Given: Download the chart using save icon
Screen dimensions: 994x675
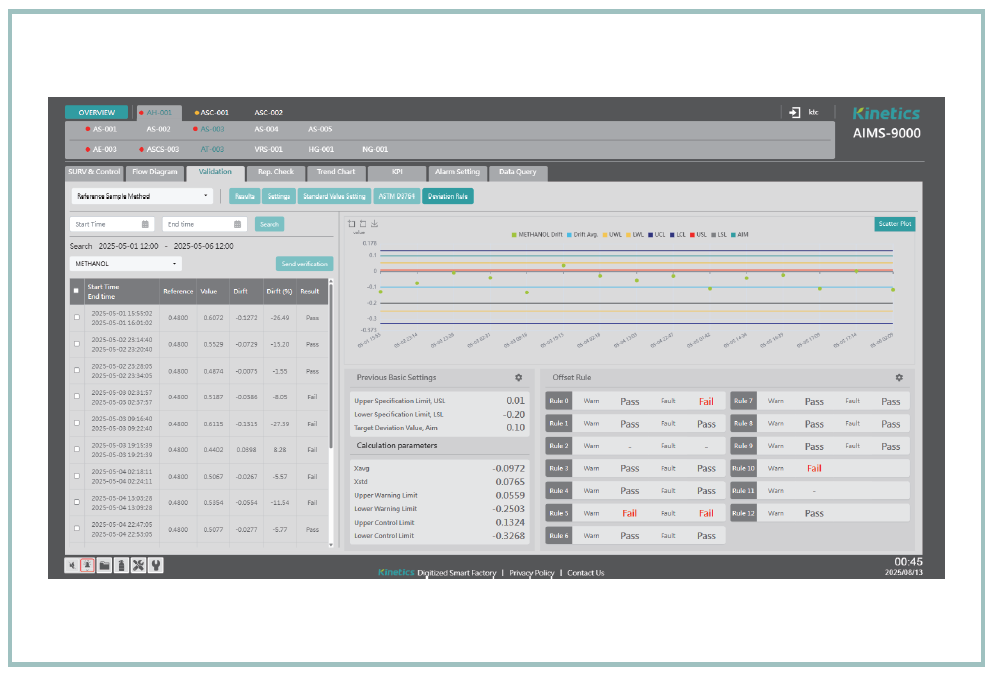Looking at the screenshot, I should [374, 224].
